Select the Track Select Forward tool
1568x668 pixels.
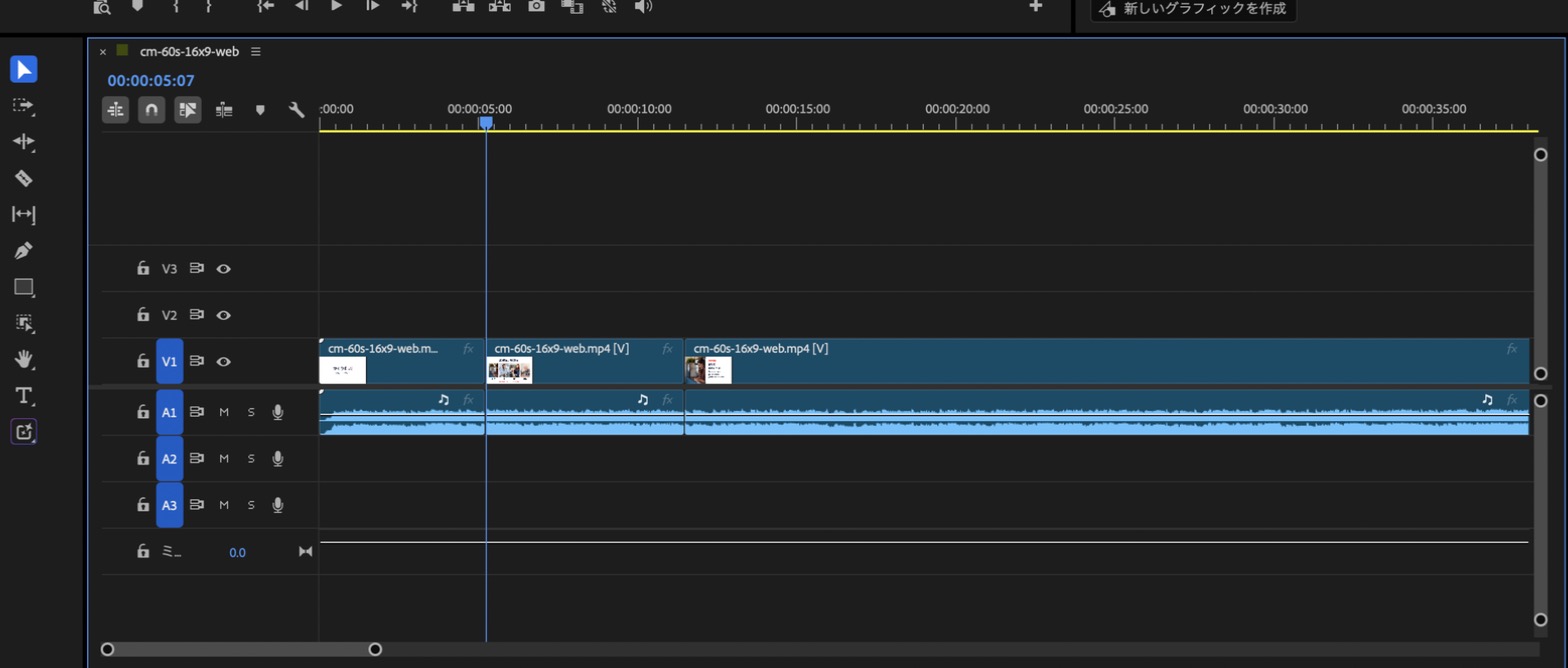[x=23, y=105]
